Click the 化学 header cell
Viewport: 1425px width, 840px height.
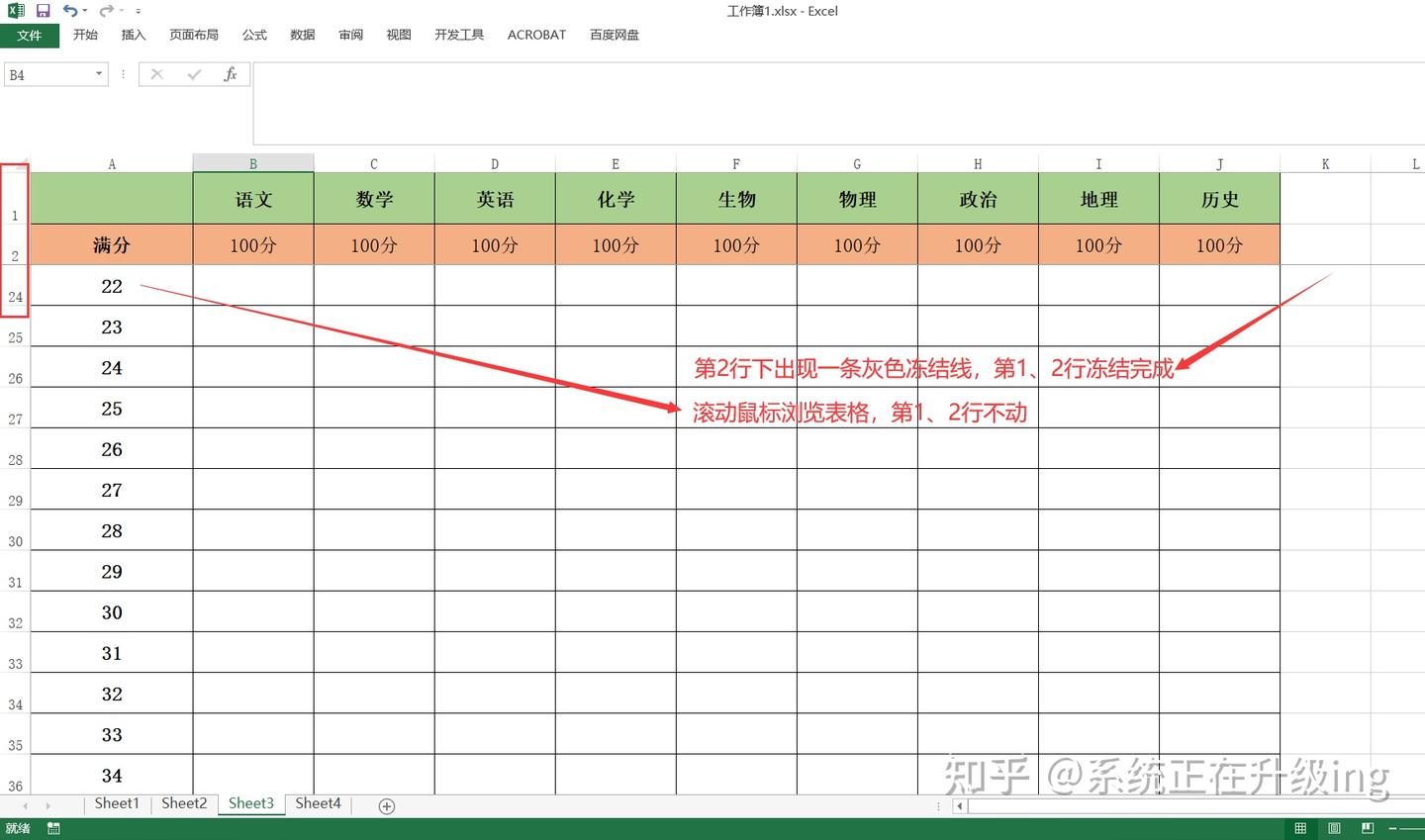pyautogui.click(x=616, y=199)
